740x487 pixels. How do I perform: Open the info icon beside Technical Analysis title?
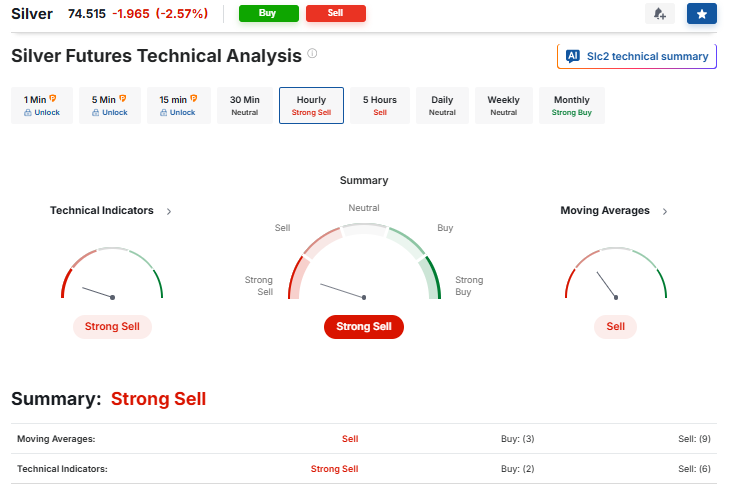coord(312,53)
